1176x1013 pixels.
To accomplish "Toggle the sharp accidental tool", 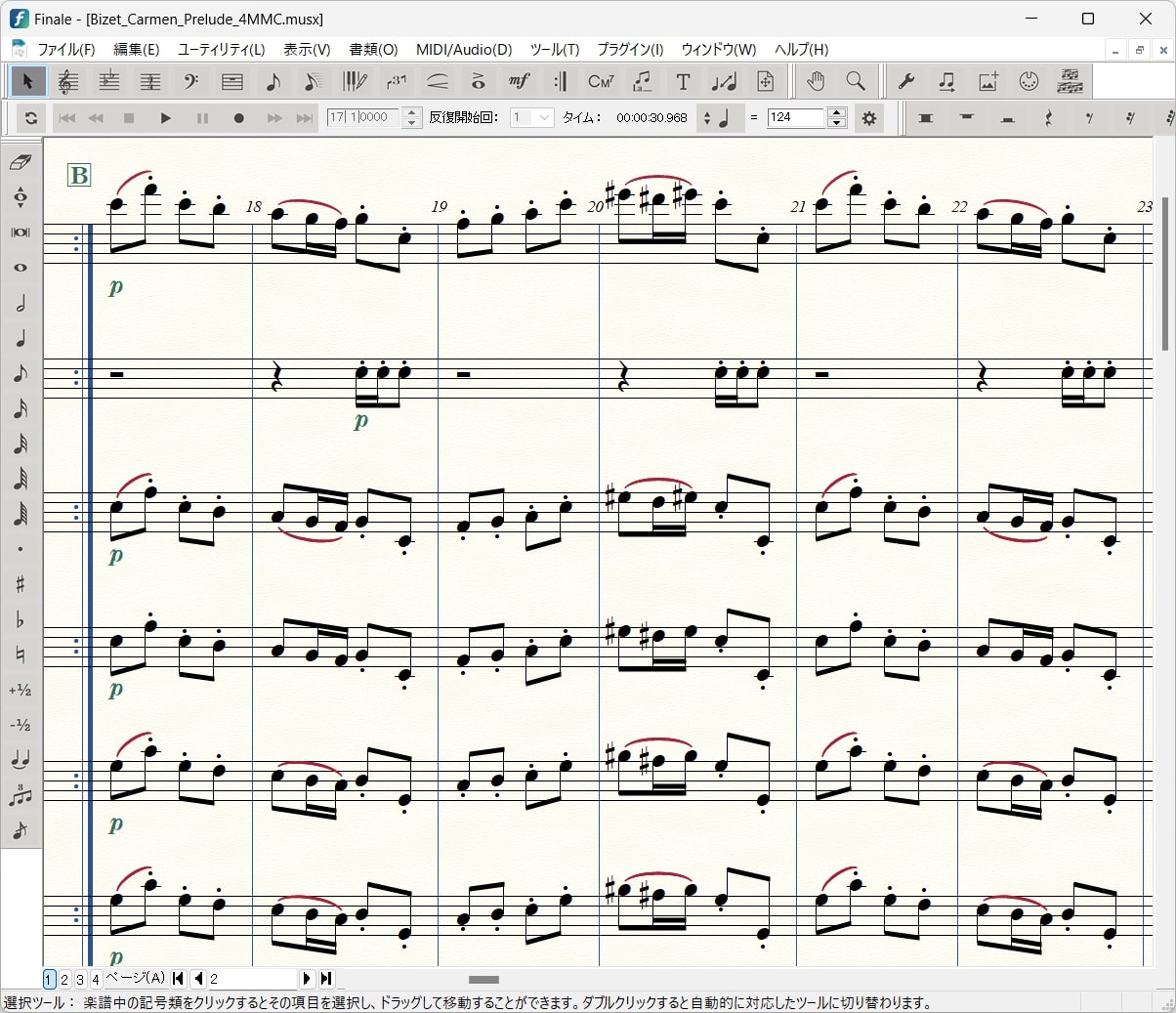I will (x=21, y=584).
